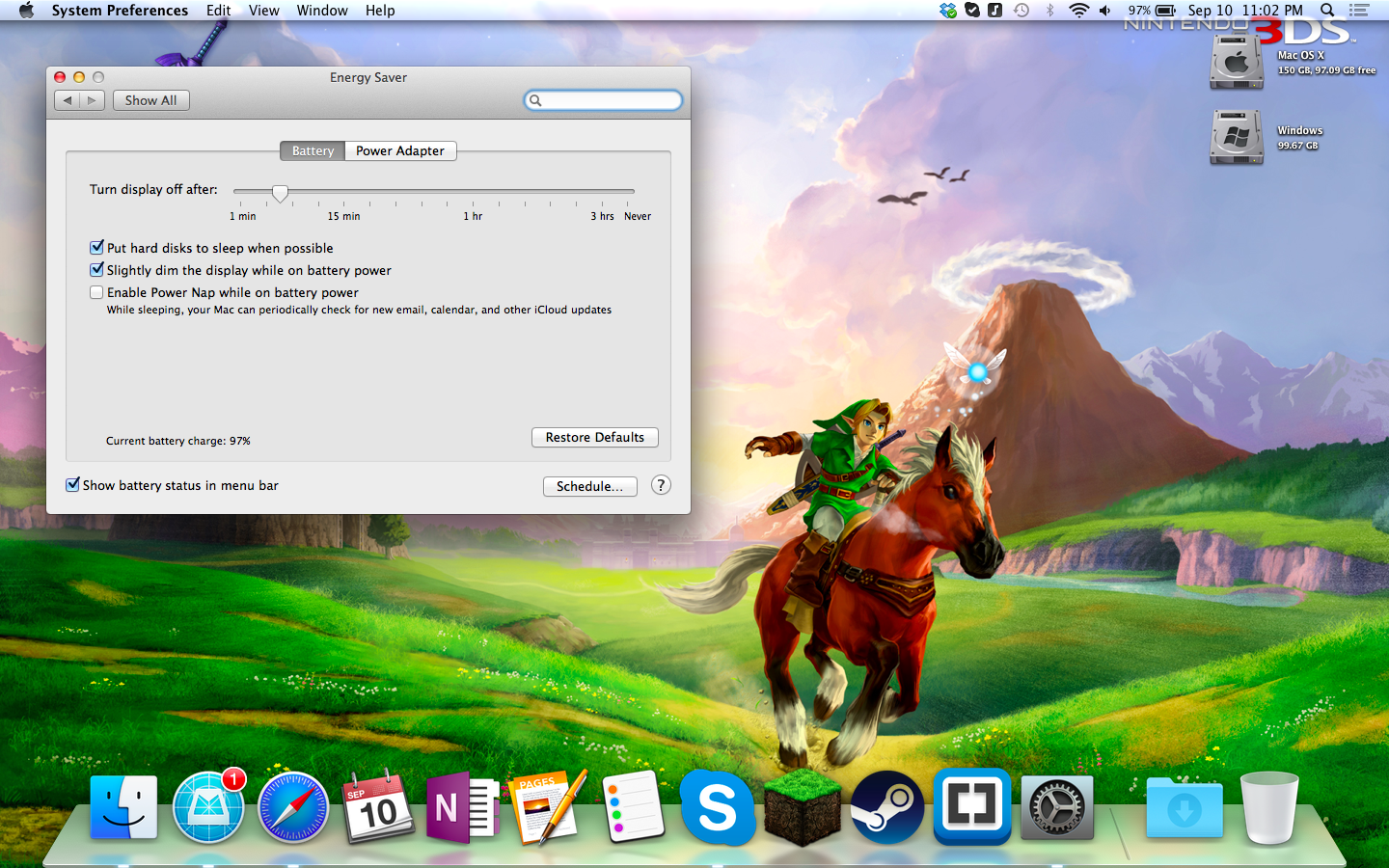Open Pages app in the Dock
The image size is (1389, 868).
click(x=548, y=806)
